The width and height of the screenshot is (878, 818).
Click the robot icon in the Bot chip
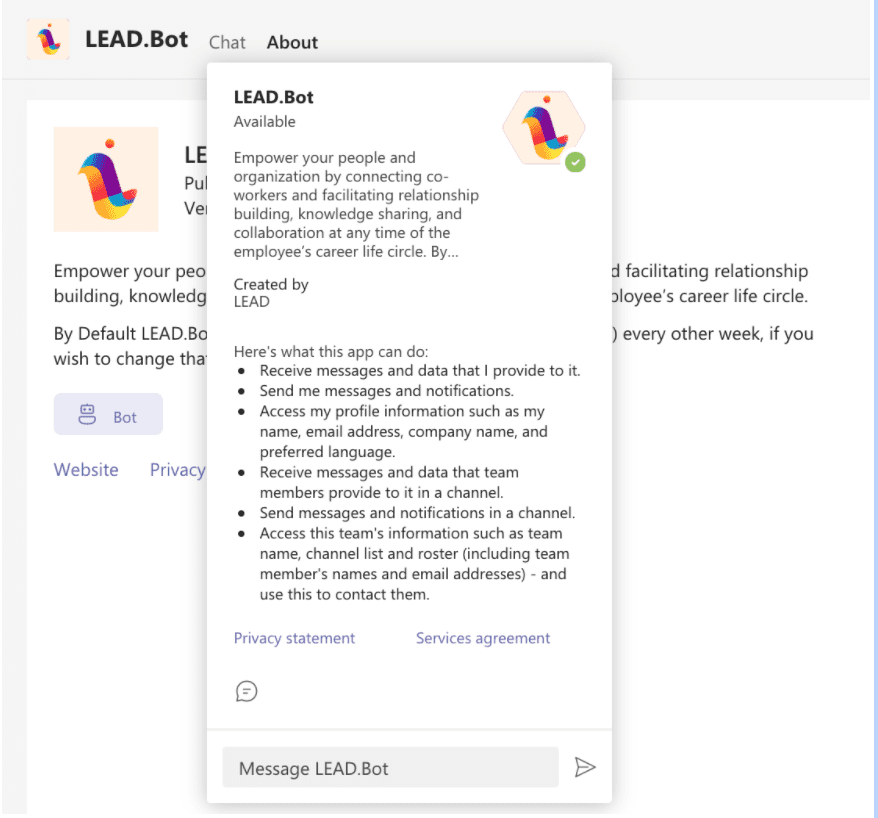[87, 415]
